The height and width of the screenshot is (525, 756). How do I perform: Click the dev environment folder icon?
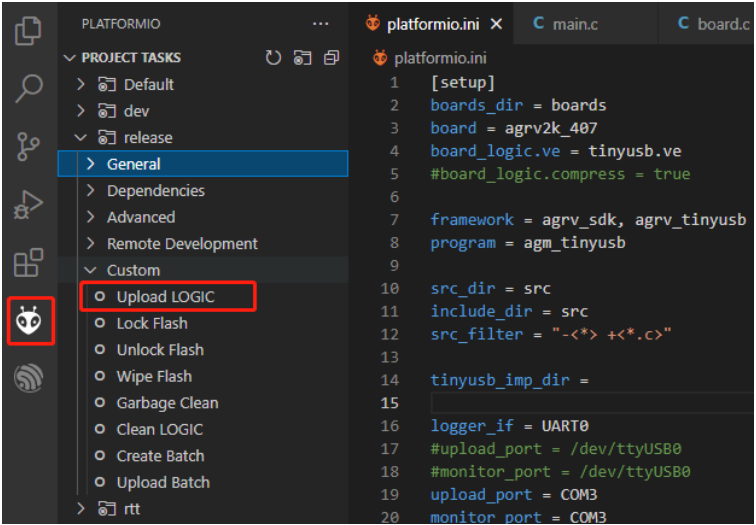coord(107,111)
